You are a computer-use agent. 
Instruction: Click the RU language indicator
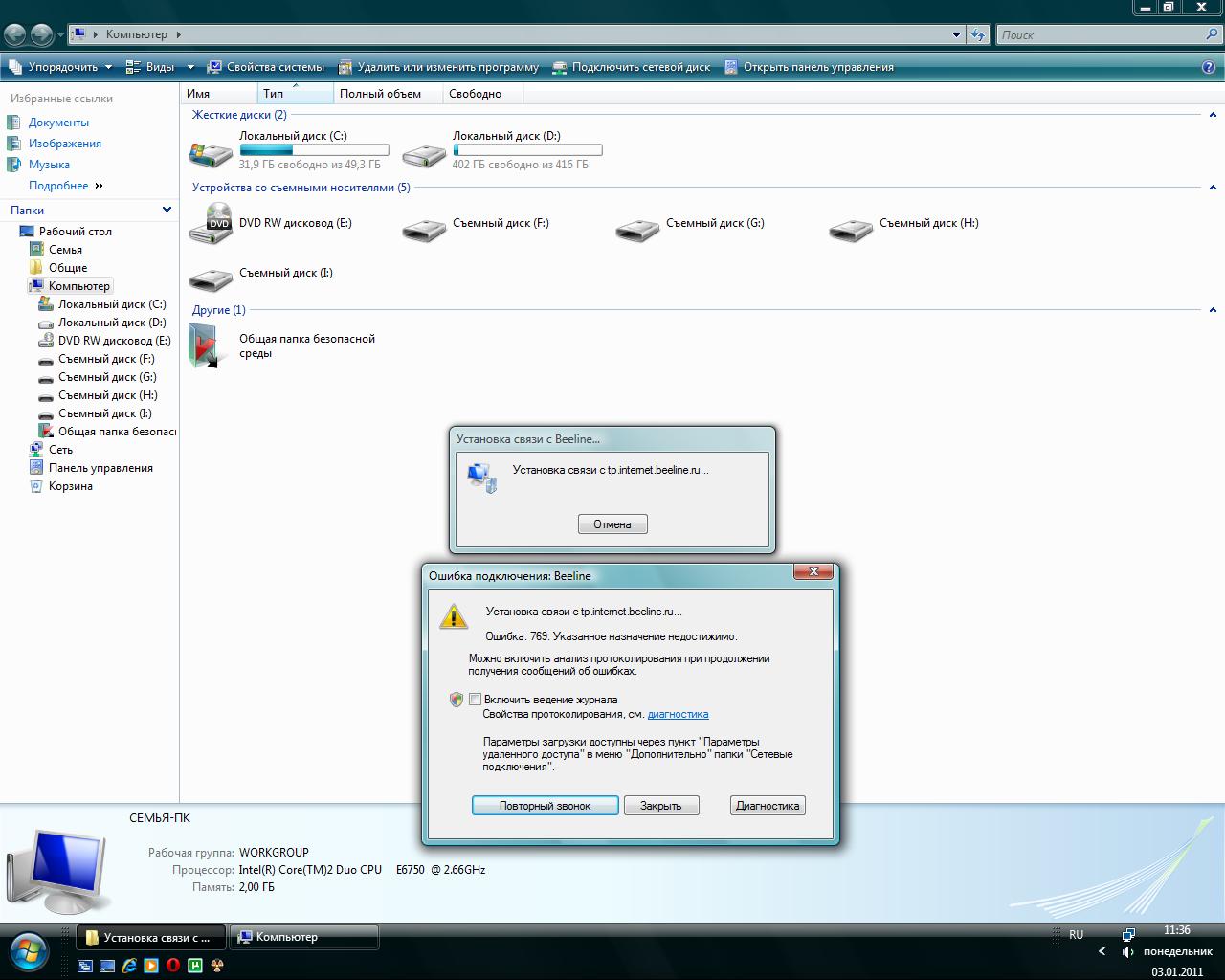tap(1077, 934)
